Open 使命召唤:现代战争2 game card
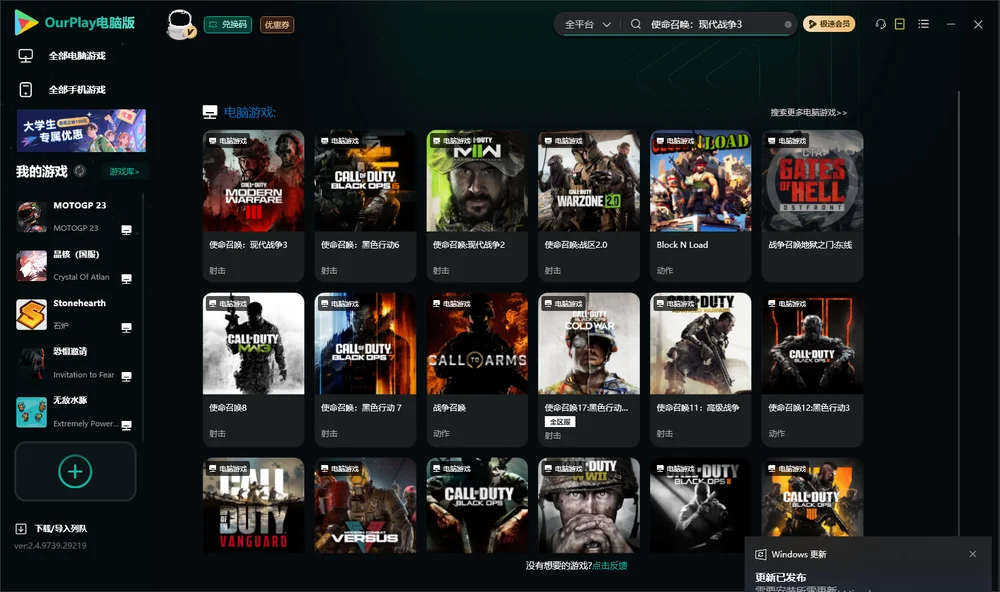The height and width of the screenshot is (592, 1000). click(x=477, y=205)
